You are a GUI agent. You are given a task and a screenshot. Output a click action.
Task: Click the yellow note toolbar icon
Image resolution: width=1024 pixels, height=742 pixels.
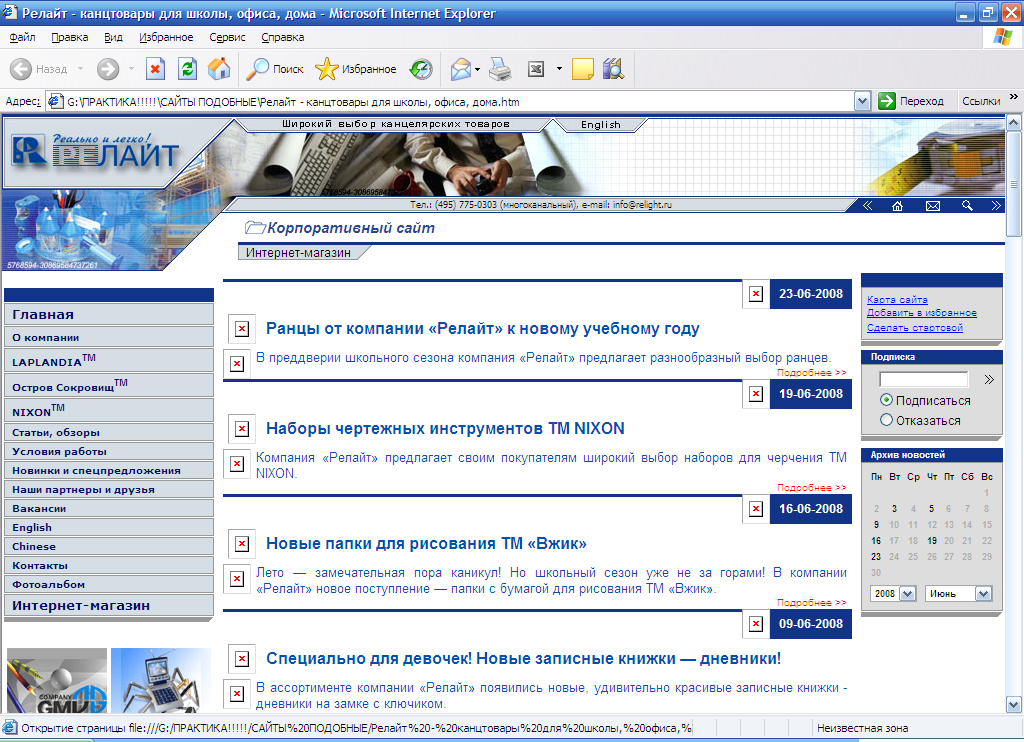(x=583, y=69)
